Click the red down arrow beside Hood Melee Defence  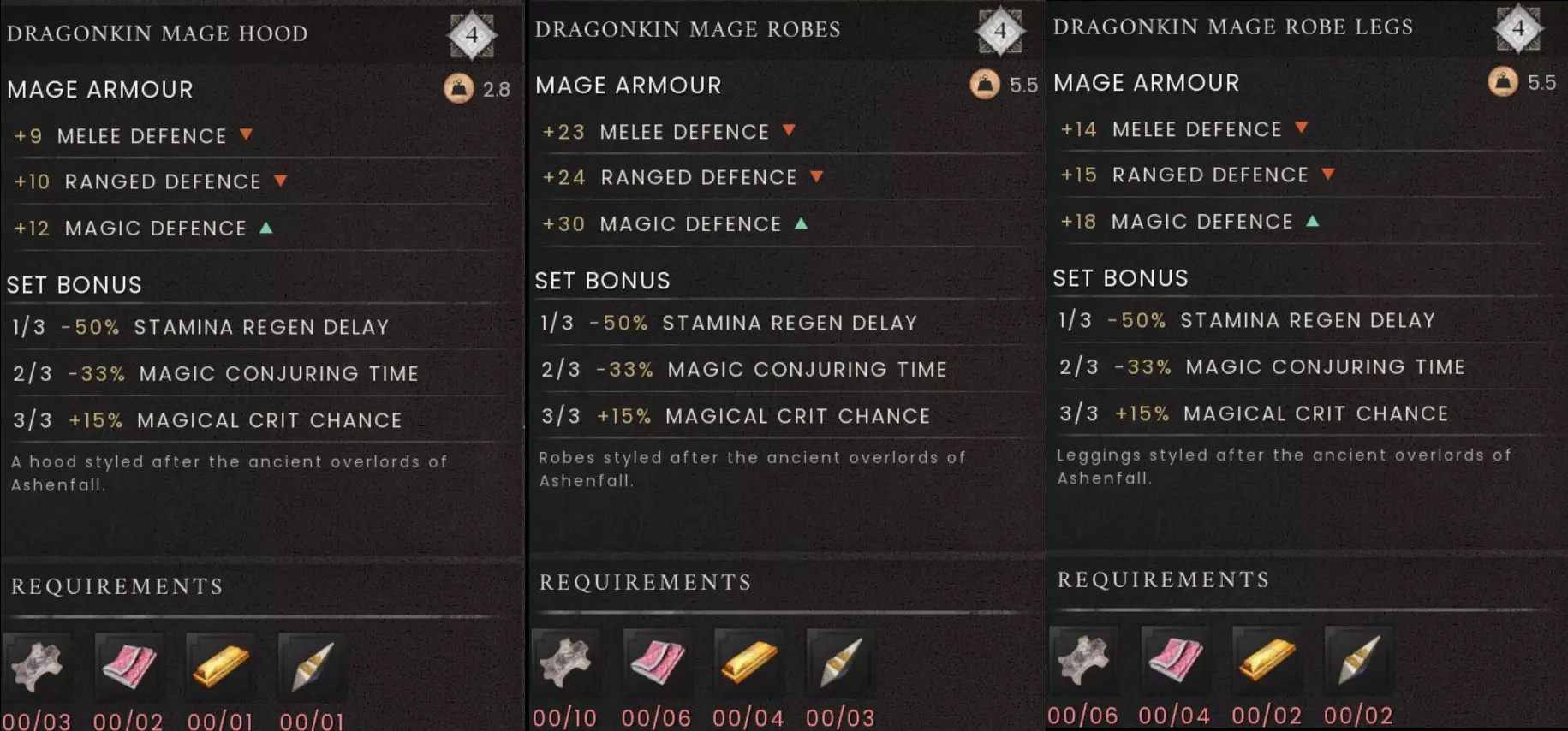[x=247, y=134]
